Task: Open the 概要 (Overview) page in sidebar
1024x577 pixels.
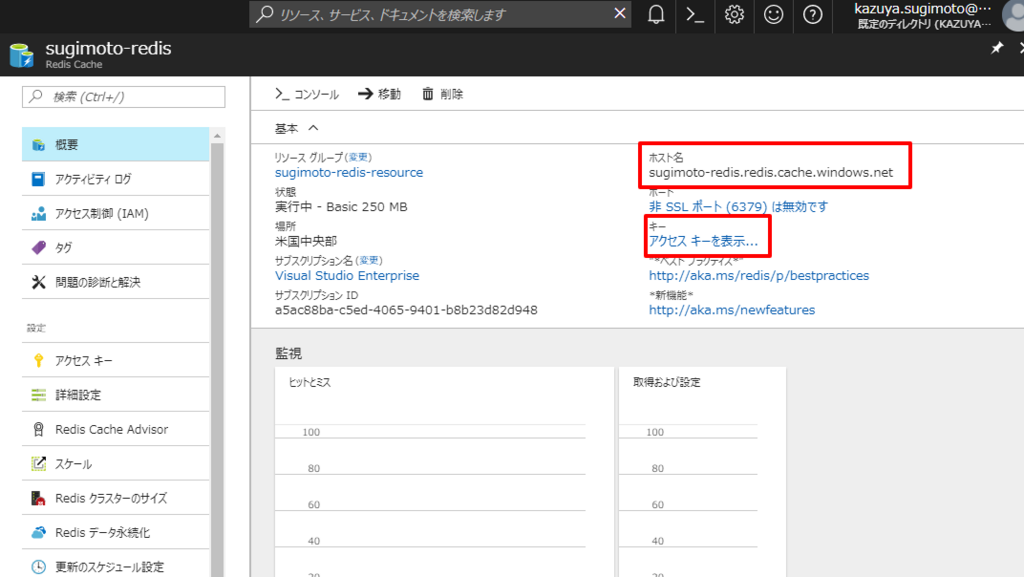Action: click(x=66, y=143)
